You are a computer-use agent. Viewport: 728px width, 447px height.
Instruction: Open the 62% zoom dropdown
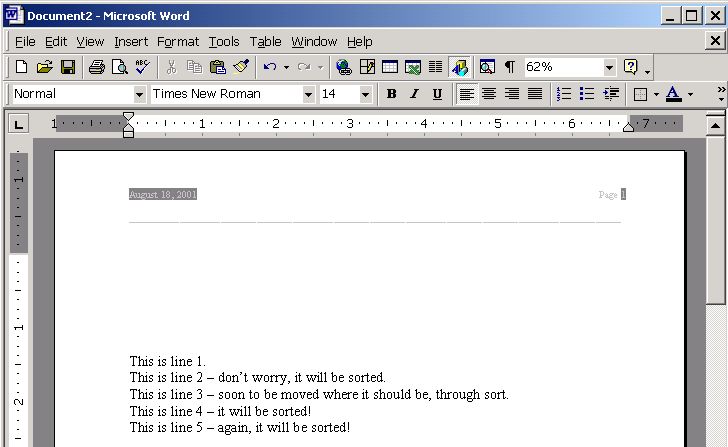(x=609, y=67)
